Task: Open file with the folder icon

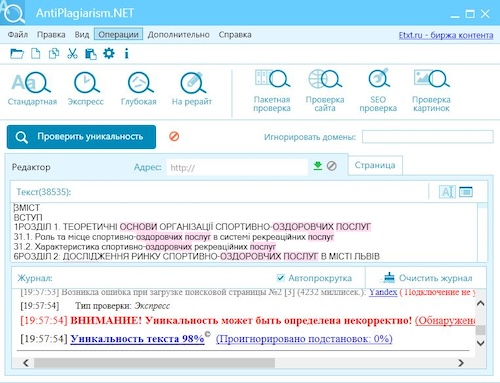Action: click(x=17, y=54)
